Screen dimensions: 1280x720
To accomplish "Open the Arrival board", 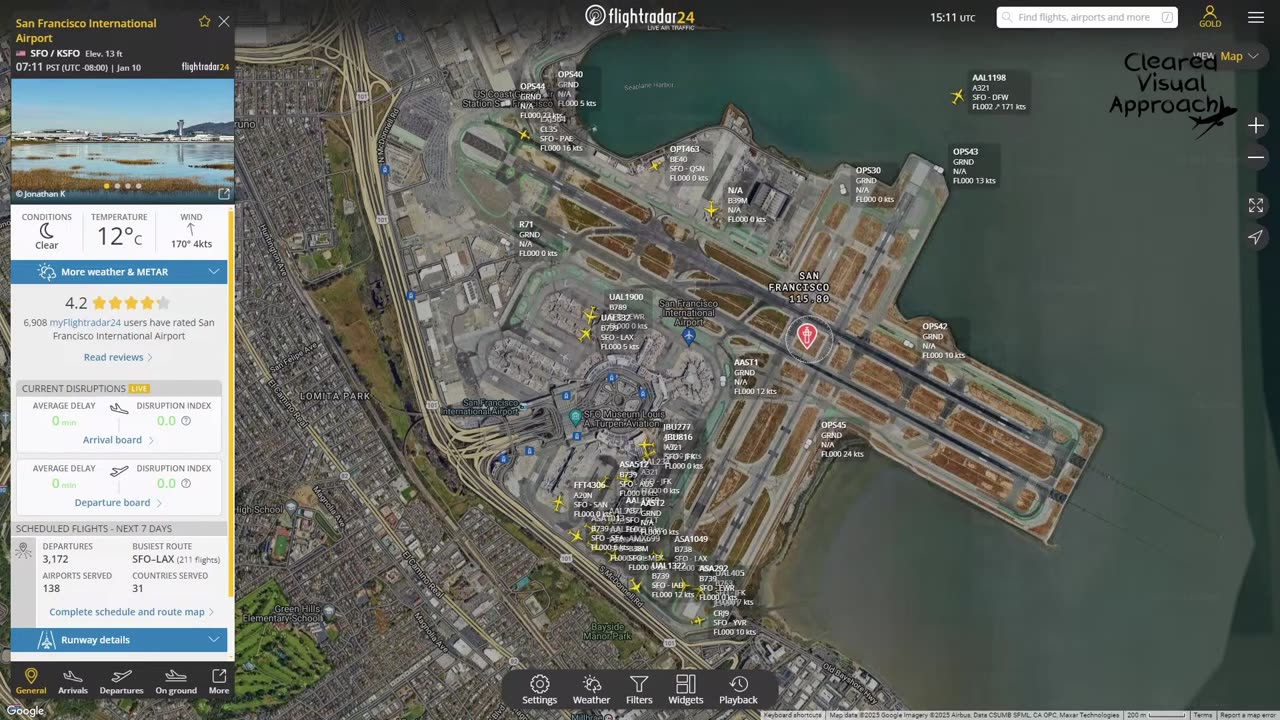I will tap(118, 440).
